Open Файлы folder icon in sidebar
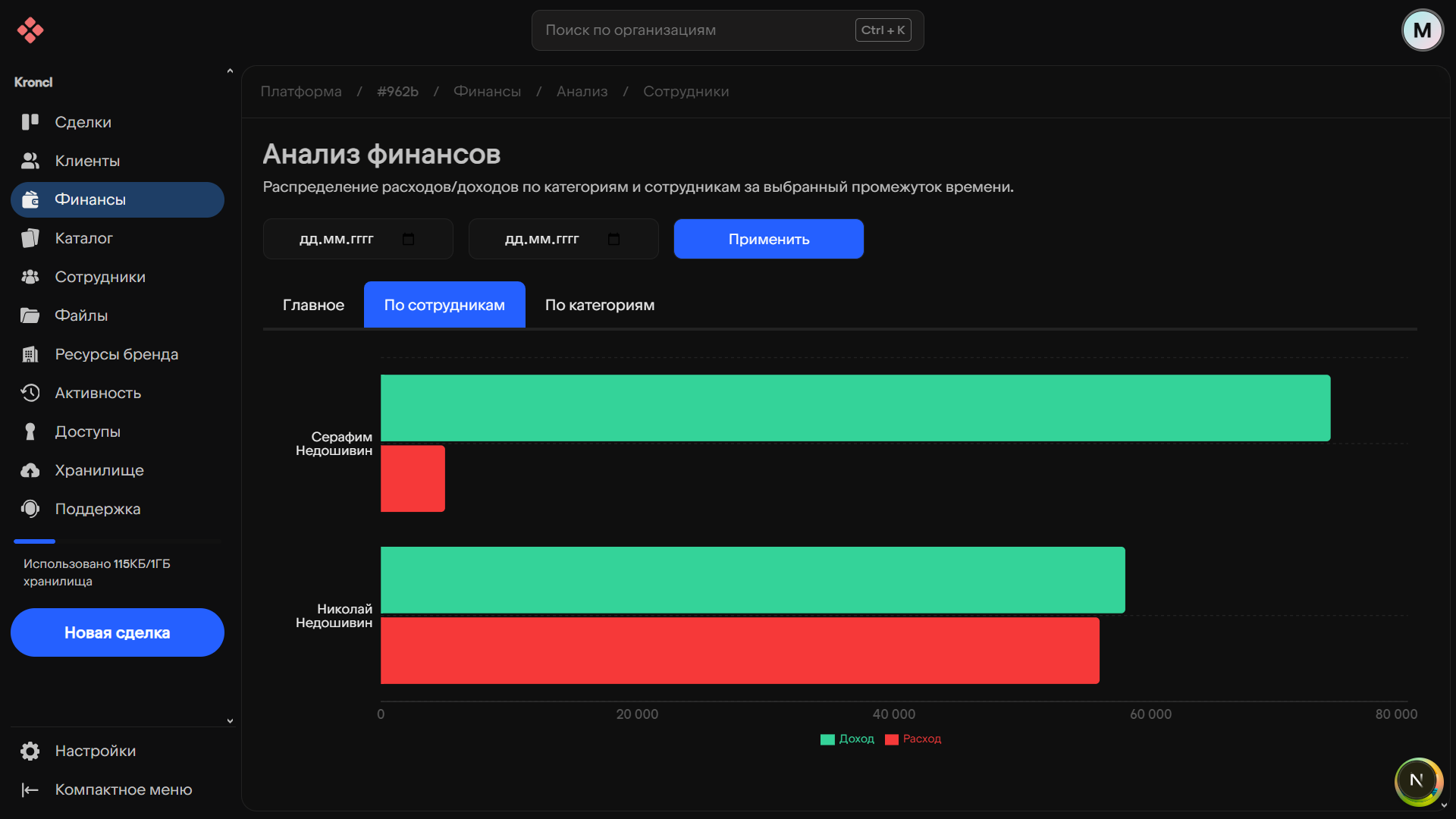The image size is (1456, 819). tap(30, 315)
